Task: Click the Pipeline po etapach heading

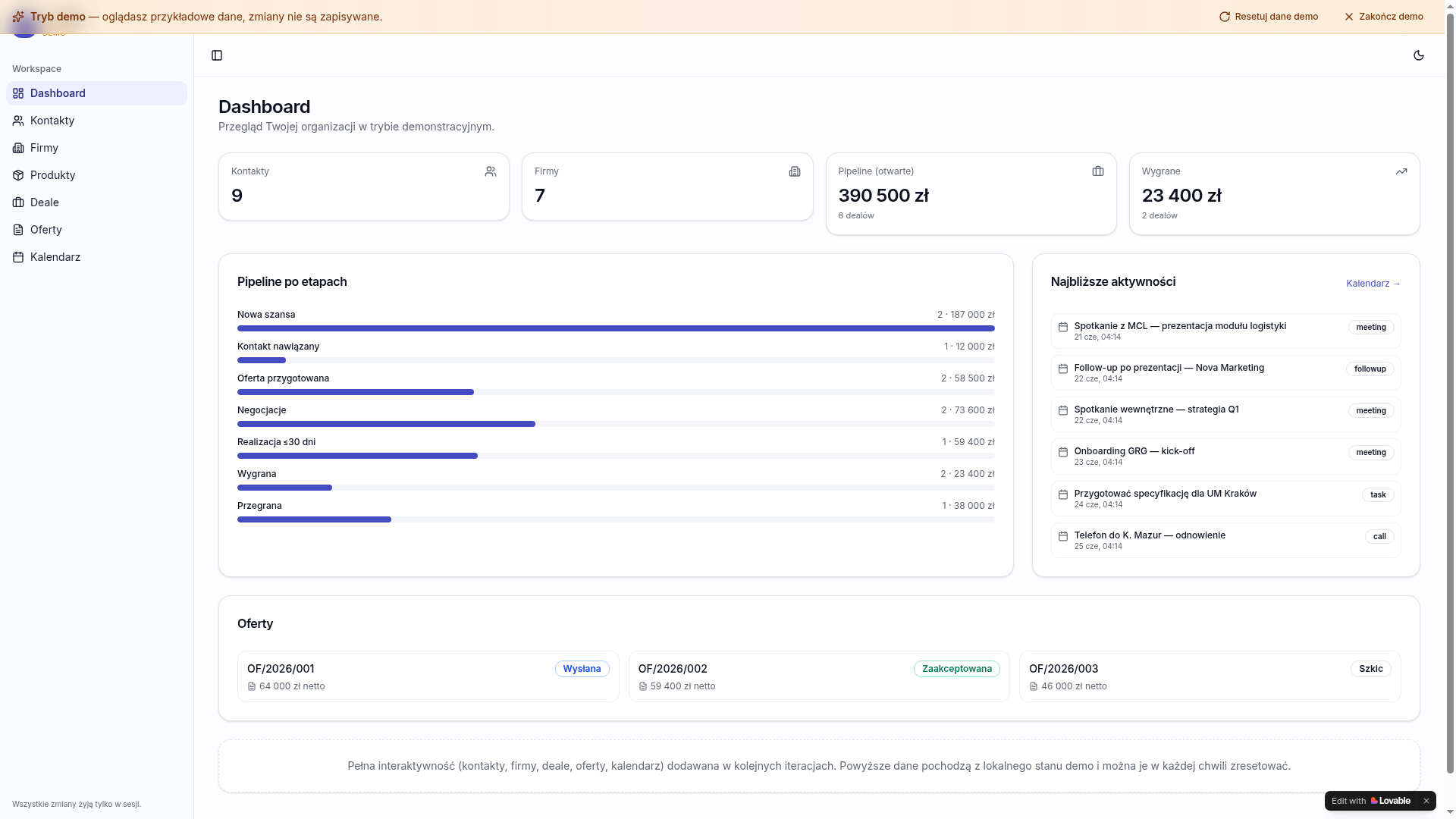Action: pyautogui.click(x=292, y=282)
